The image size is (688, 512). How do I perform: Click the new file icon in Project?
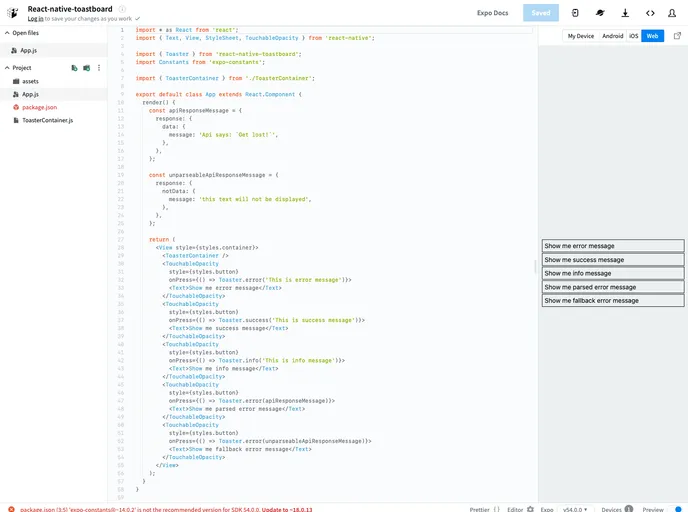(74, 68)
